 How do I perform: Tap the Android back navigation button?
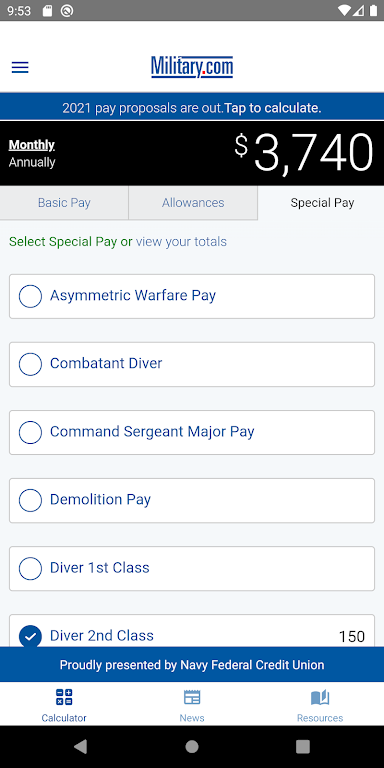point(80,746)
